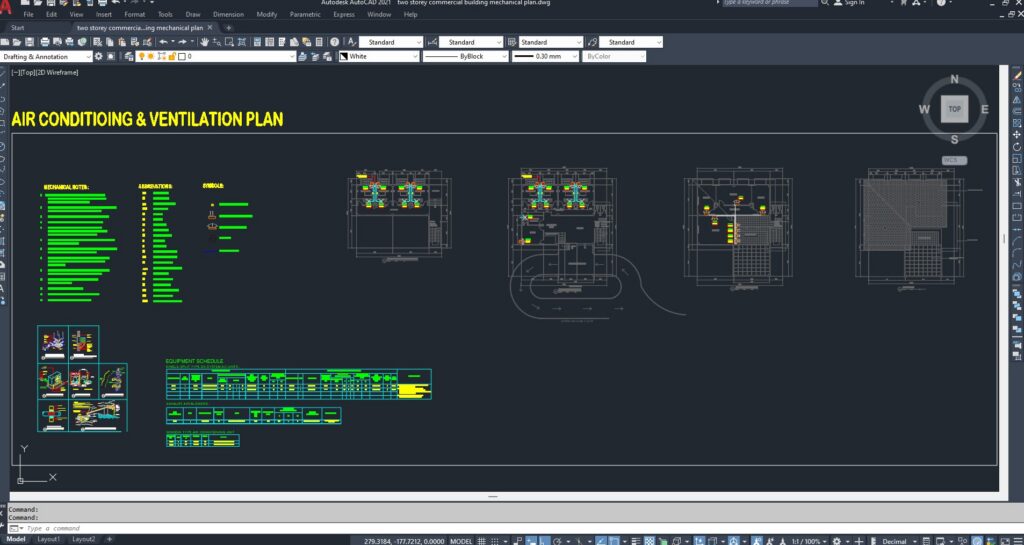Open the Decimal units dropdown in status bar
This screenshot has height=545, width=1024.
(916, 540)
